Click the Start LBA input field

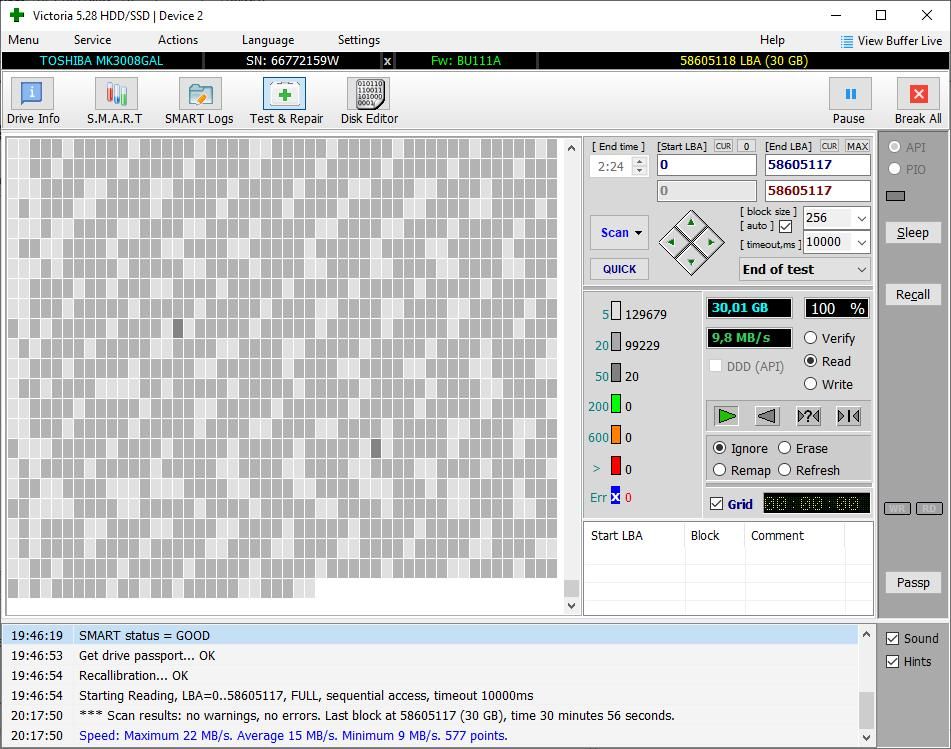pyautogui.click(x=707, y=165)
